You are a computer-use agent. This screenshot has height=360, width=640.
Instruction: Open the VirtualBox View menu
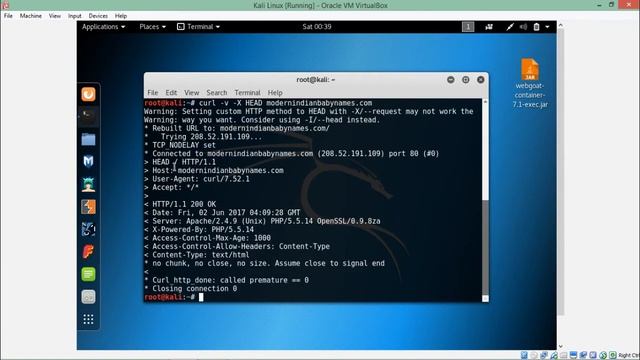click(x=55, y=16)
